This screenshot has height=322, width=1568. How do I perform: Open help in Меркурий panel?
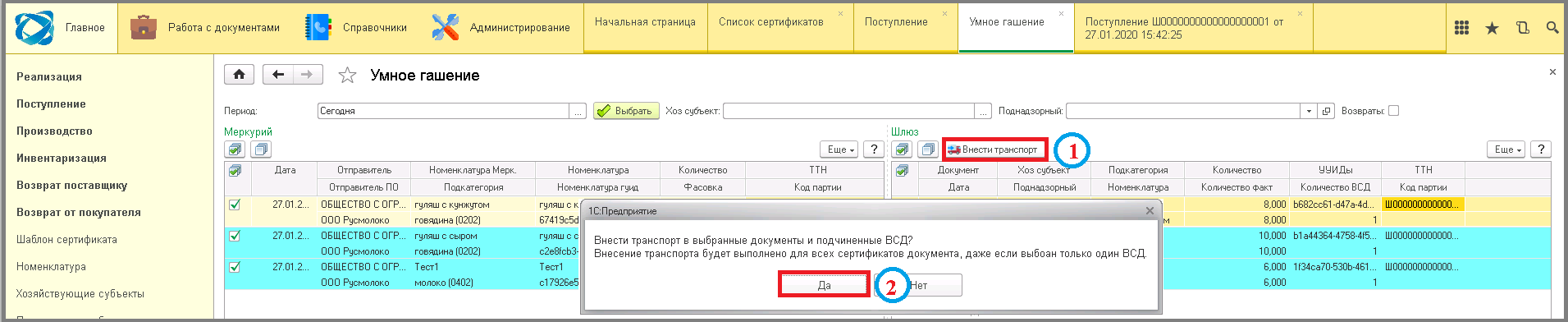875,149
